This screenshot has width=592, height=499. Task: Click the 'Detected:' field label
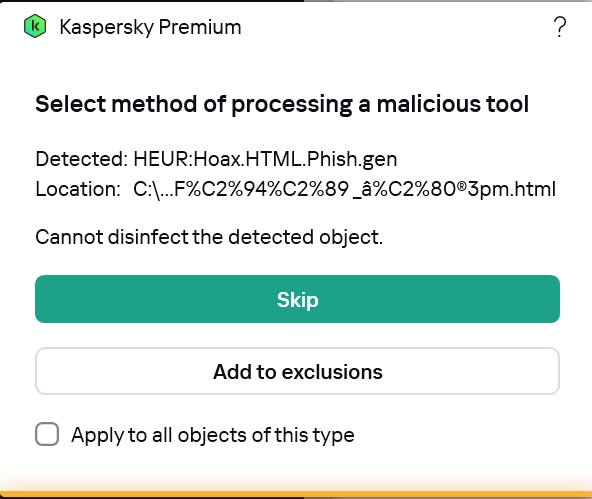point(82,159)
